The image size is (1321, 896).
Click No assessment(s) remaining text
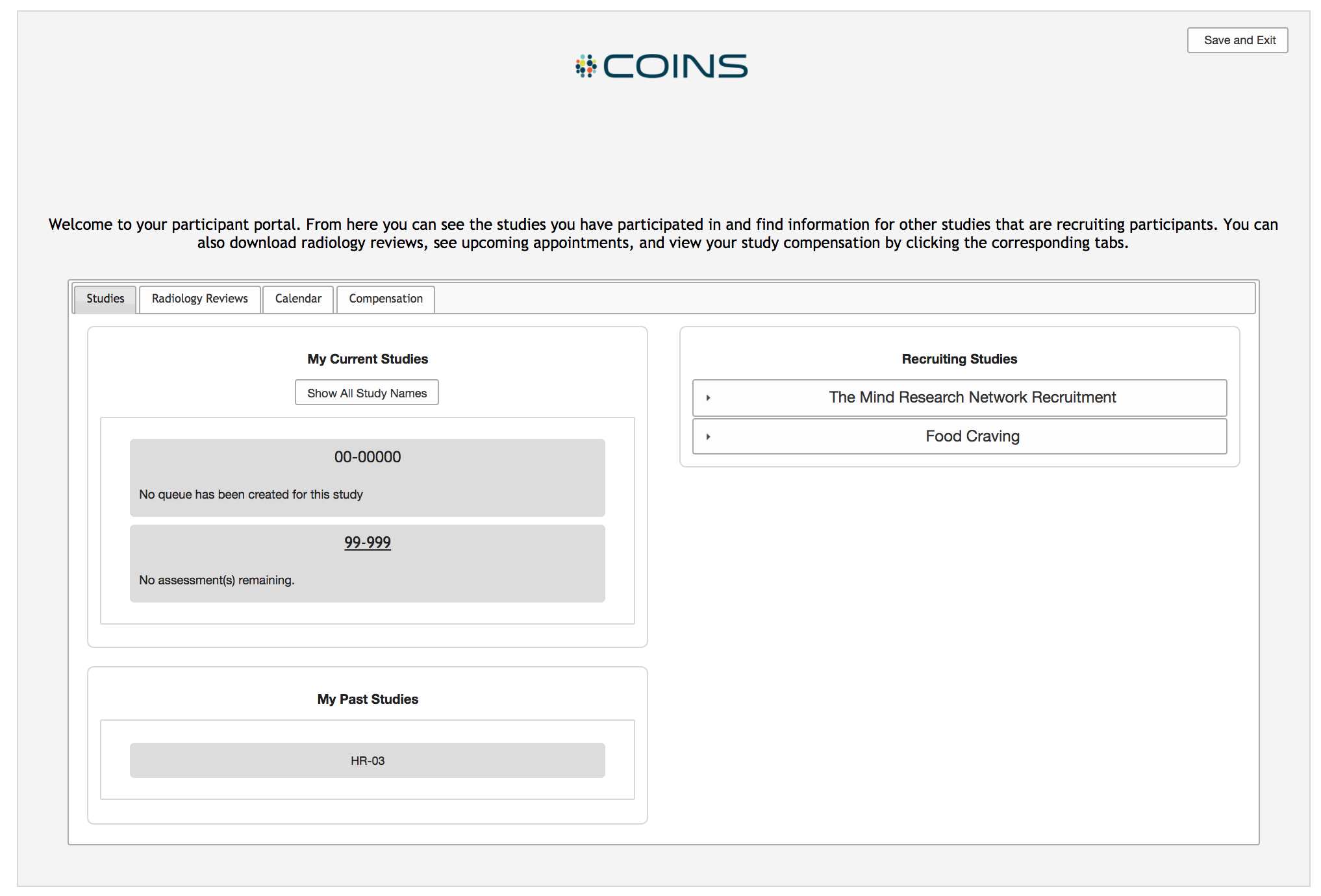(217, 580)
